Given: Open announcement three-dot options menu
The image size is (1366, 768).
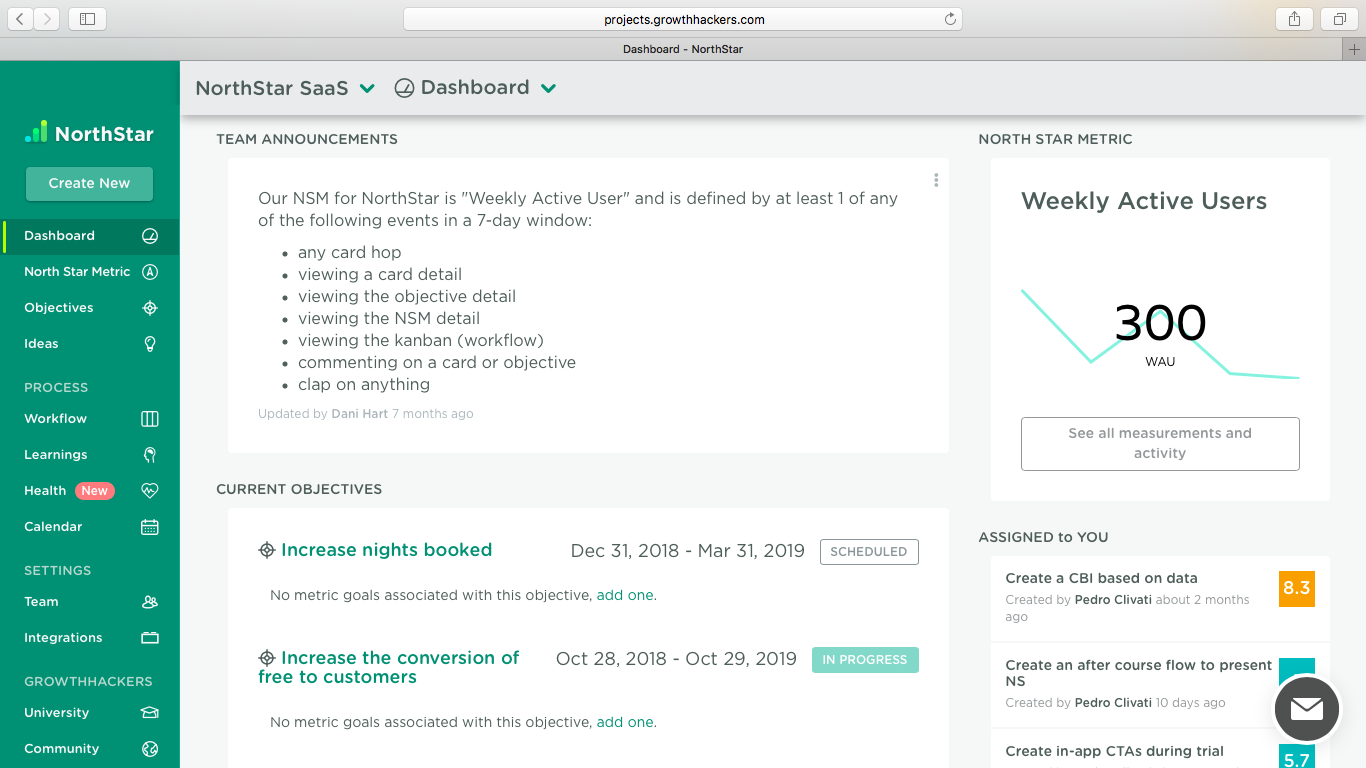Looking at the screenshot, I should [x=936, y=180].
